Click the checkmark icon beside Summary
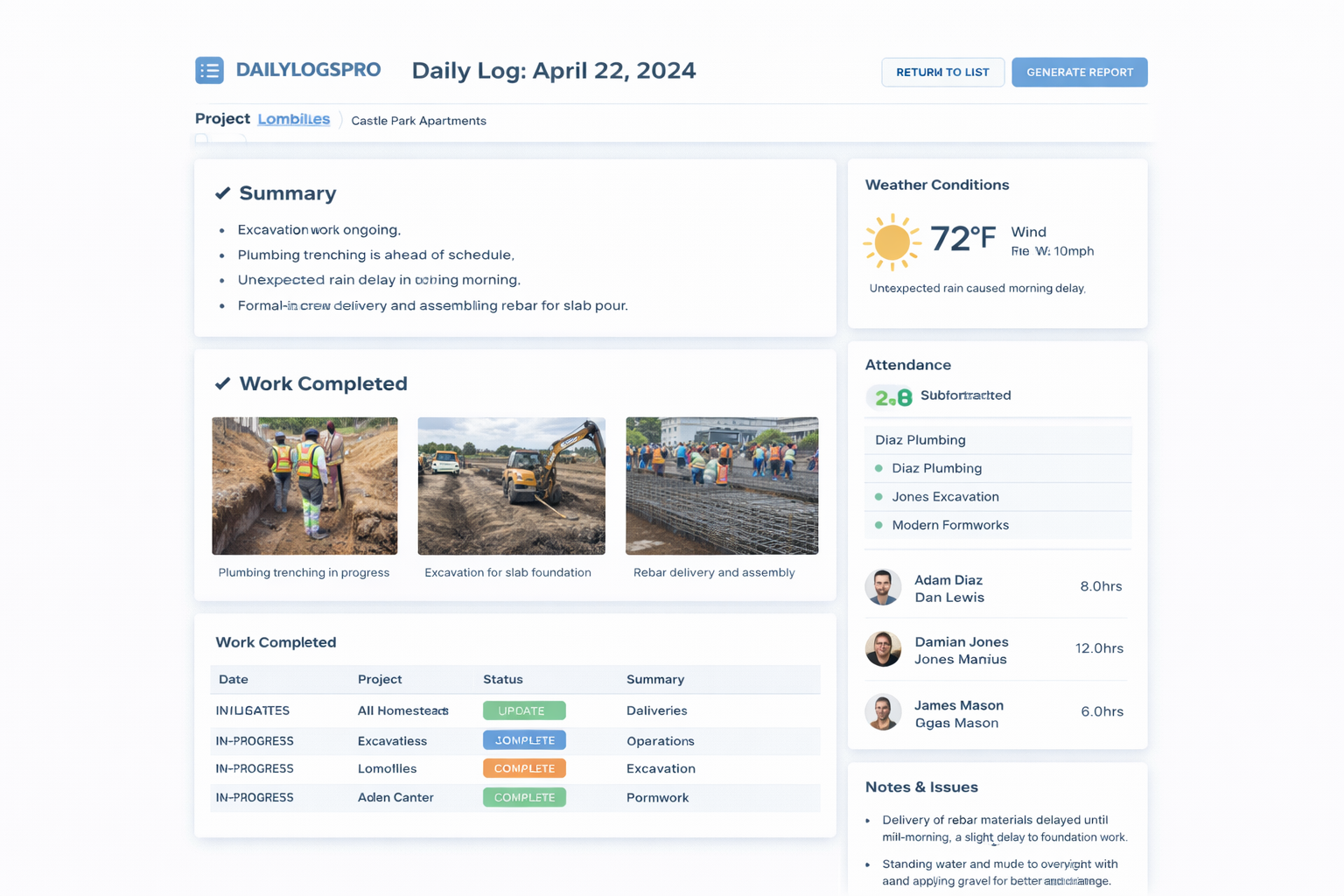The height and width of the screenshot is (896, 1344). click(x=222, y=192)
